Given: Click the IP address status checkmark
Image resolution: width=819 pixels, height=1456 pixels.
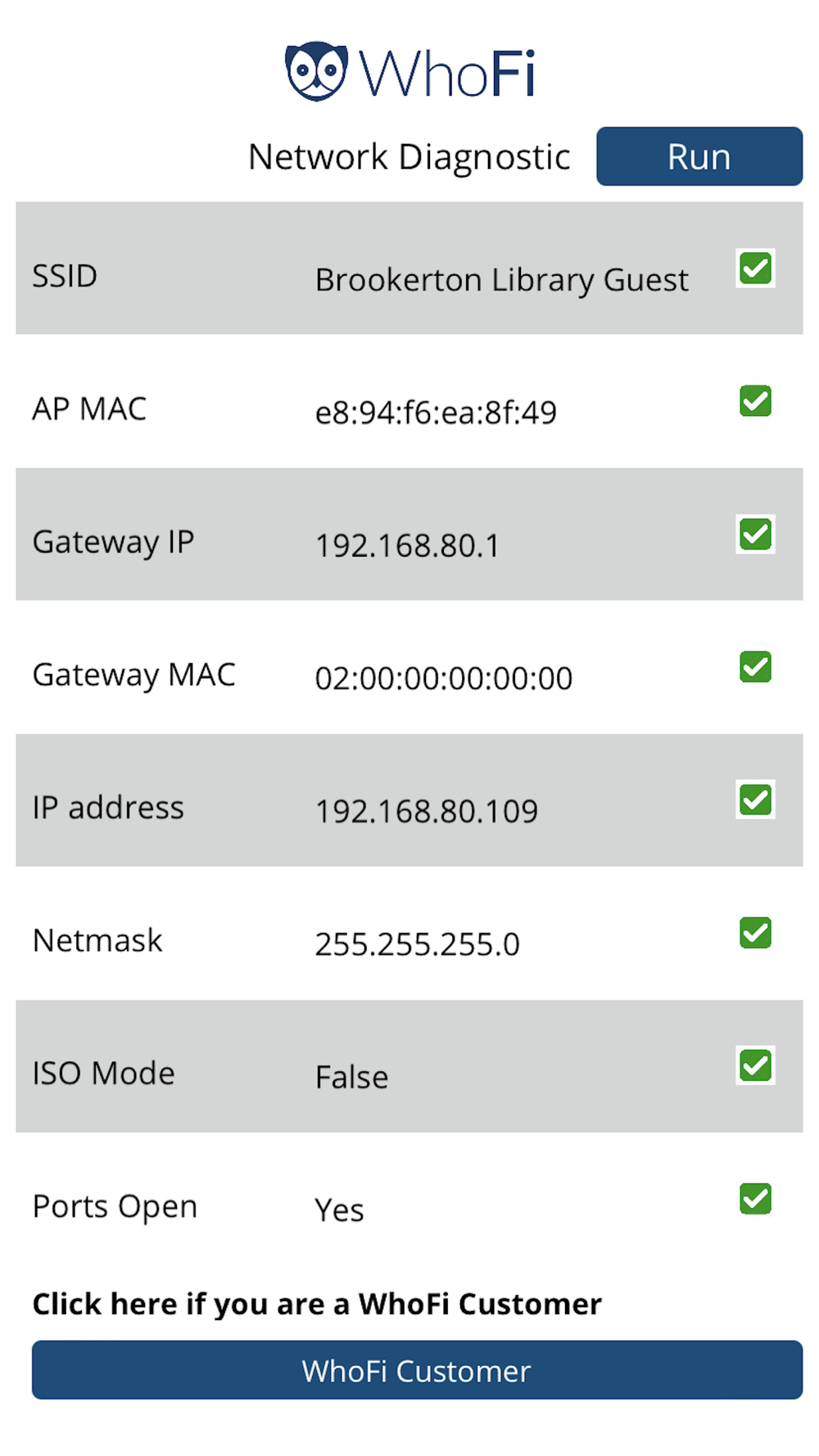Looking at the screenshot, I should (x=755, y=800).
